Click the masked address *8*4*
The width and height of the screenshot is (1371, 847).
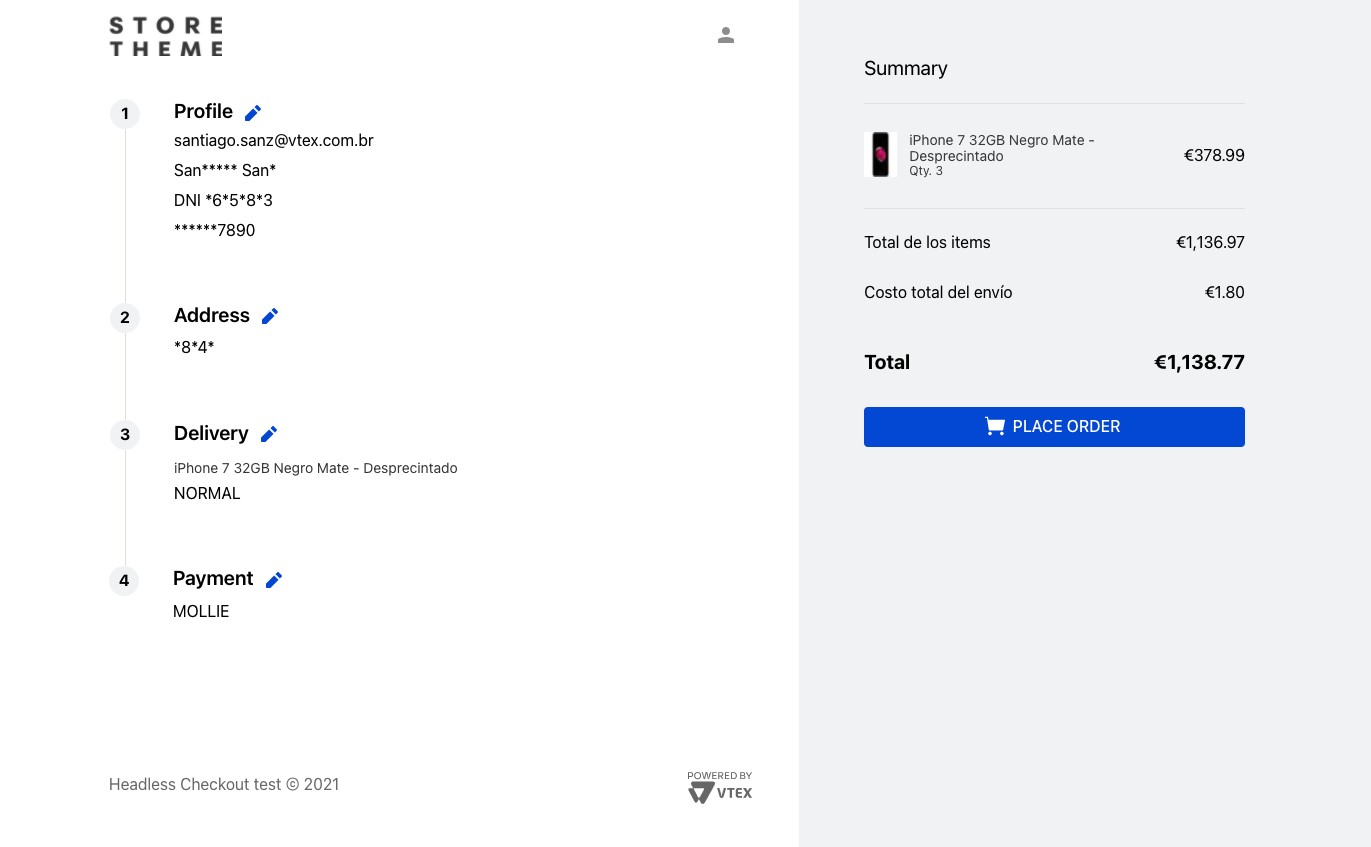(x=194, y=347)
